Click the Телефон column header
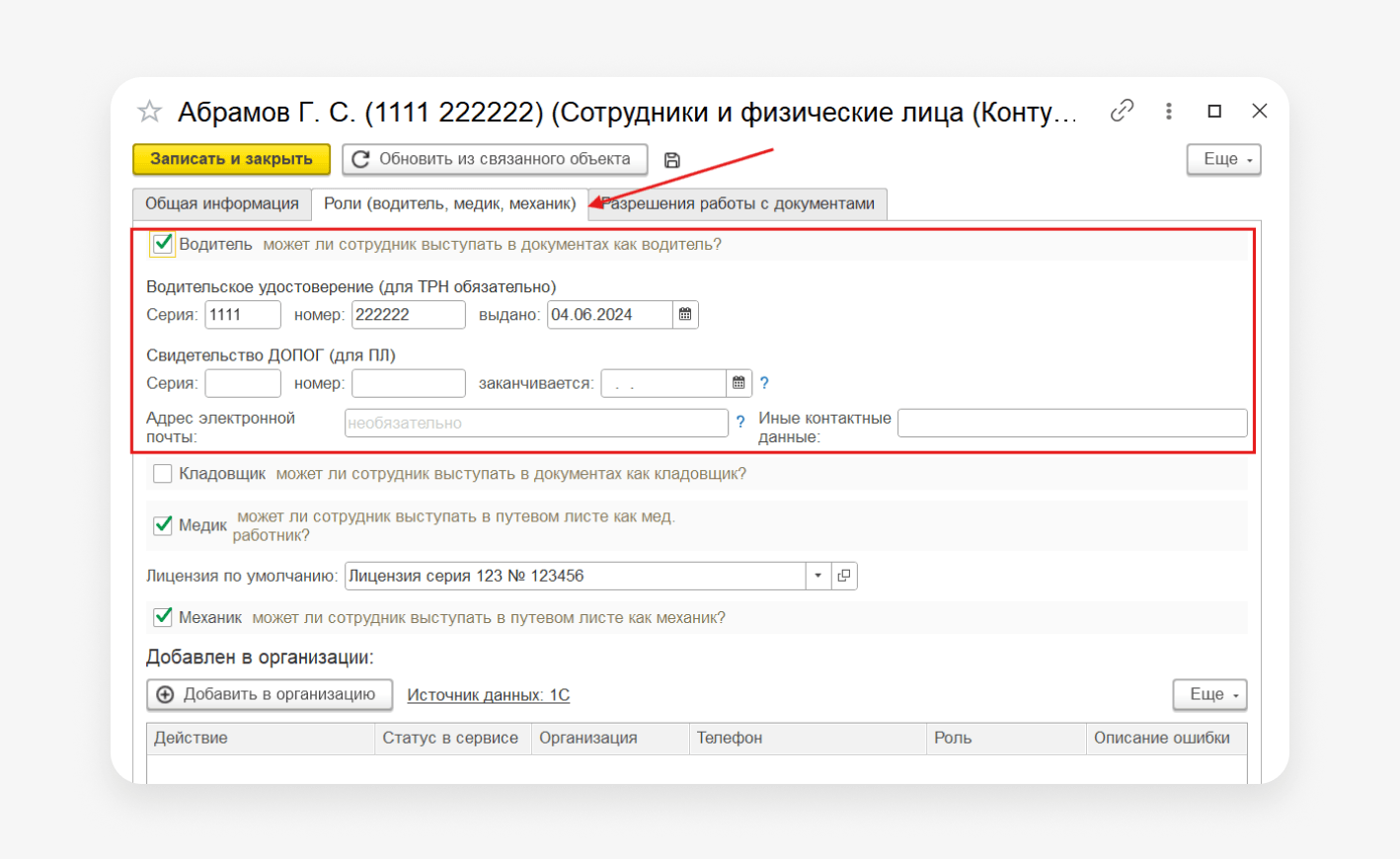Screen dimensions: 1400x859 (808, 739)
